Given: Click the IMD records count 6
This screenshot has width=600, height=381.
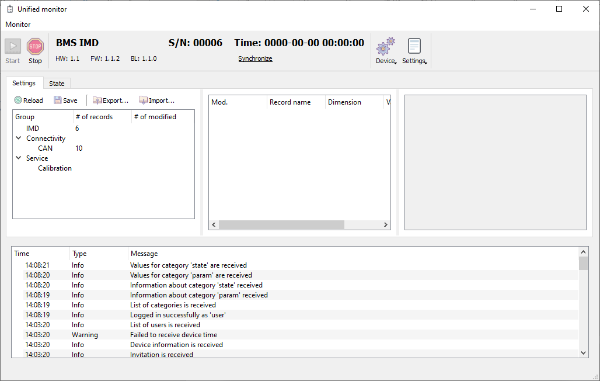Looking at the screenshot, I should [x=77, y=128].
